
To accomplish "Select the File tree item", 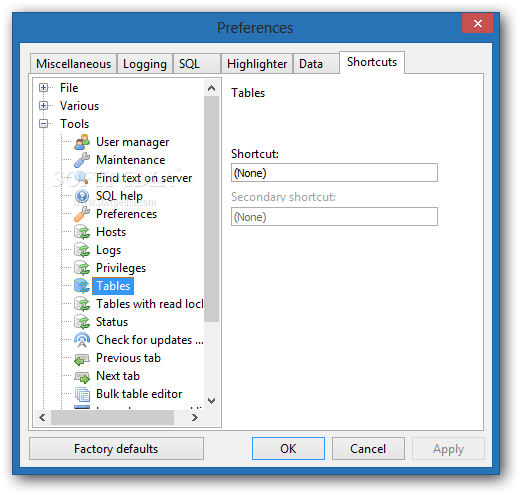I will pyautogui.click(x=69, y=88).
